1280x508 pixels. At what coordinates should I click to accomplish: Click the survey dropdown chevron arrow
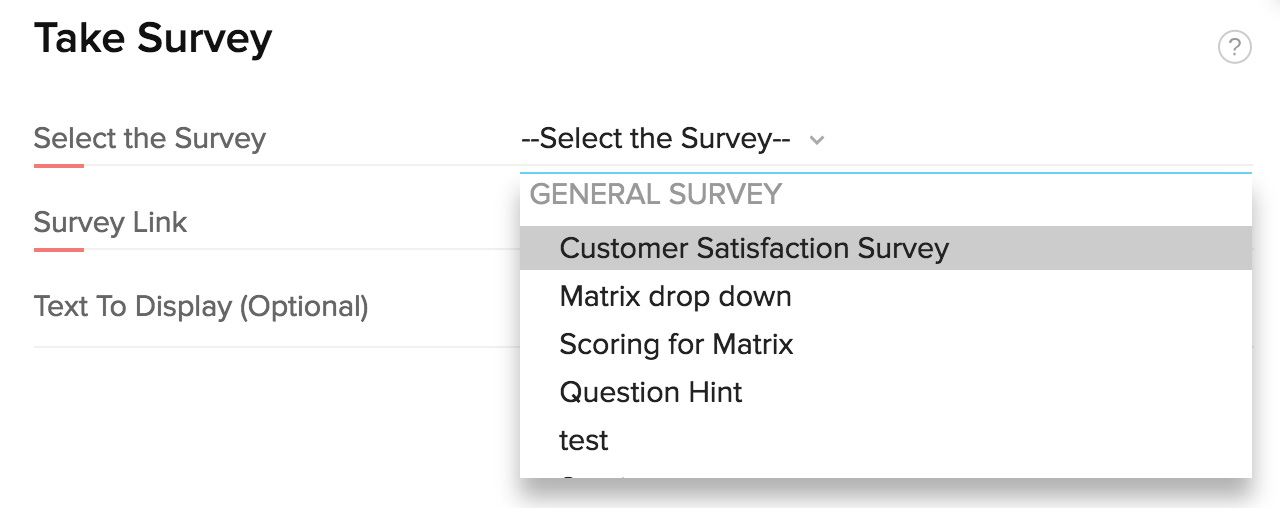[817, 140]
